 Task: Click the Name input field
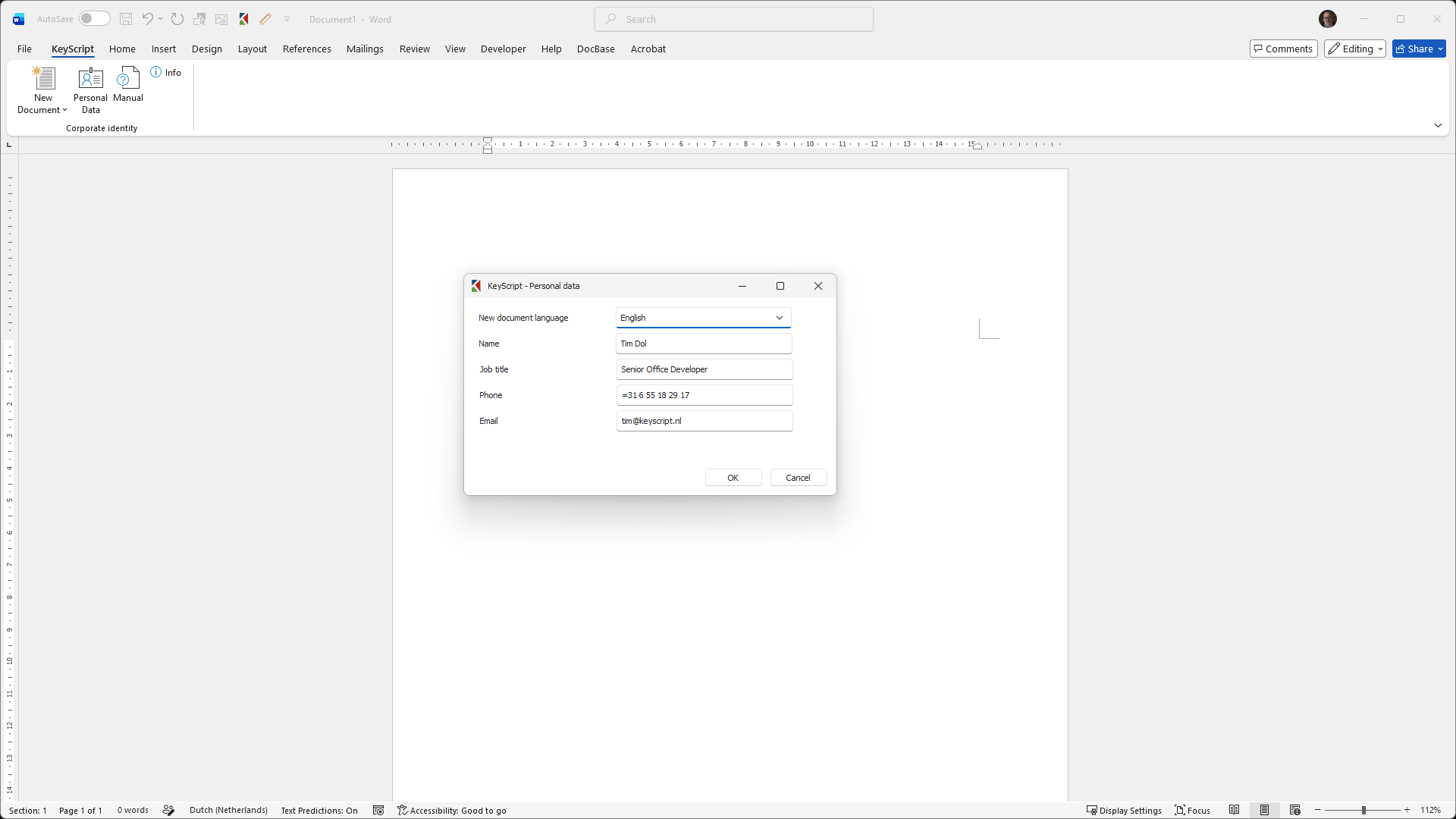(704, 344)
